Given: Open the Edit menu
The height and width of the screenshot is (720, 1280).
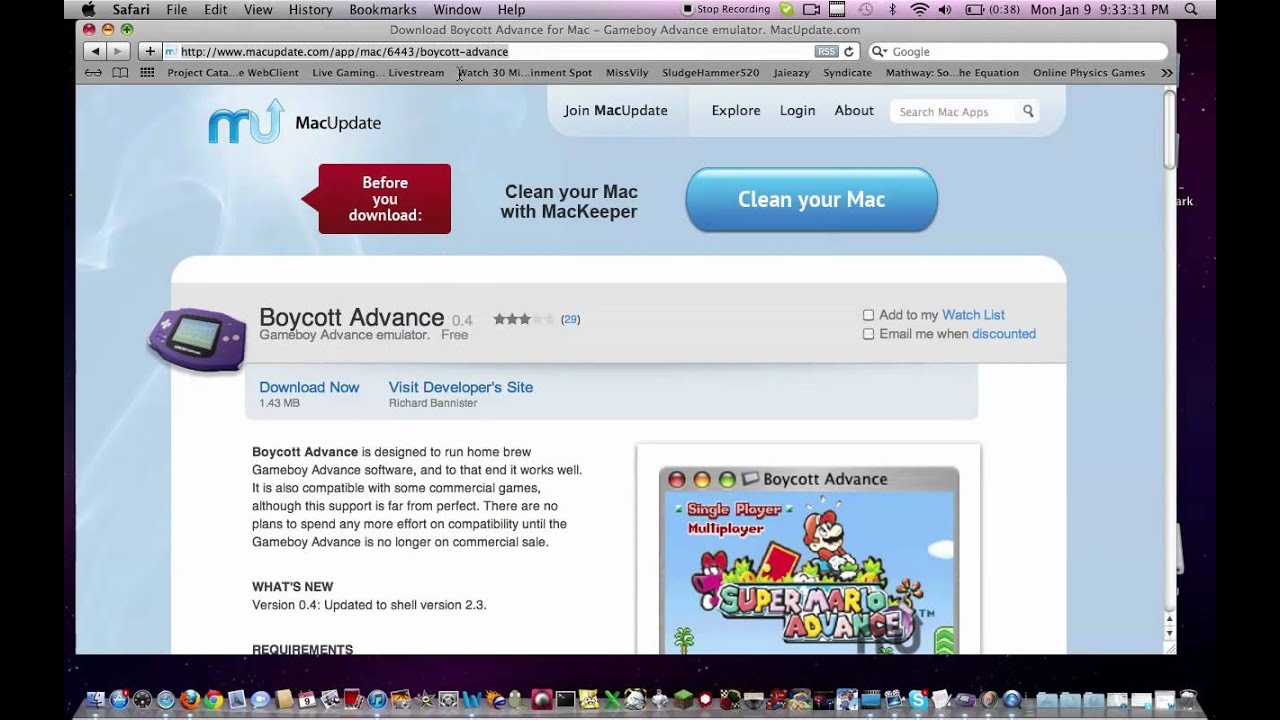Looking at the screenshot, I should tap(215, 10).
